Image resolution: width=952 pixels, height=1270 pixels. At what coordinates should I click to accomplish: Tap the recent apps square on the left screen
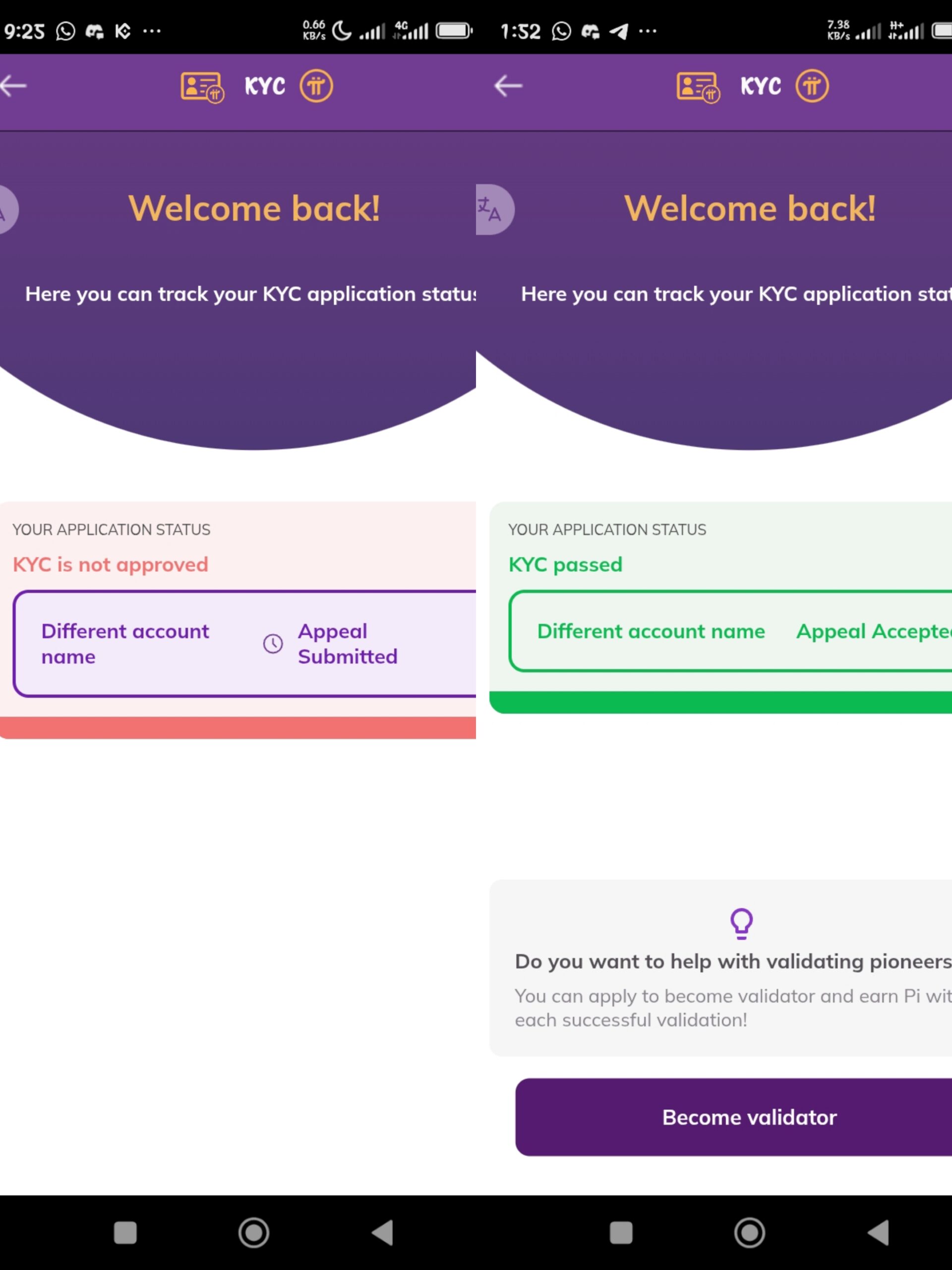click(125, 1232)
